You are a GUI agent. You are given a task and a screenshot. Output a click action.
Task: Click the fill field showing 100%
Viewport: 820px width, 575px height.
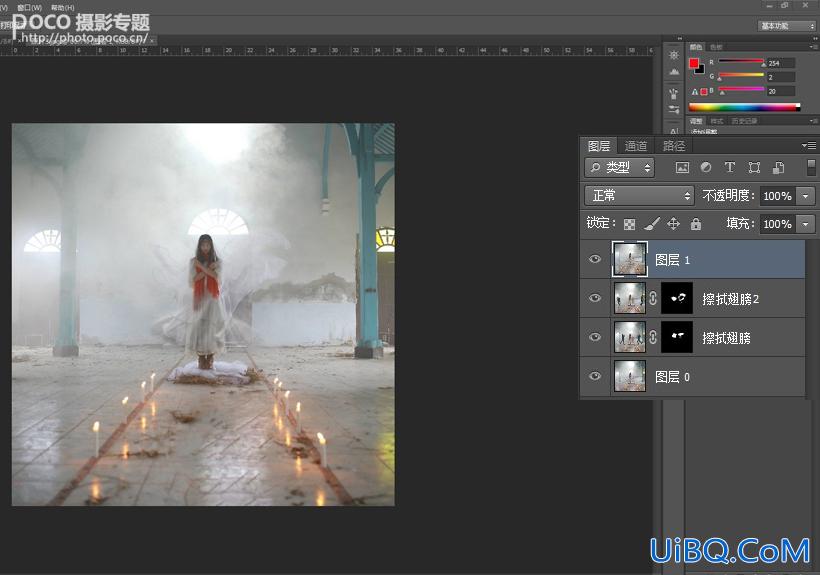(x=778, y=224)
